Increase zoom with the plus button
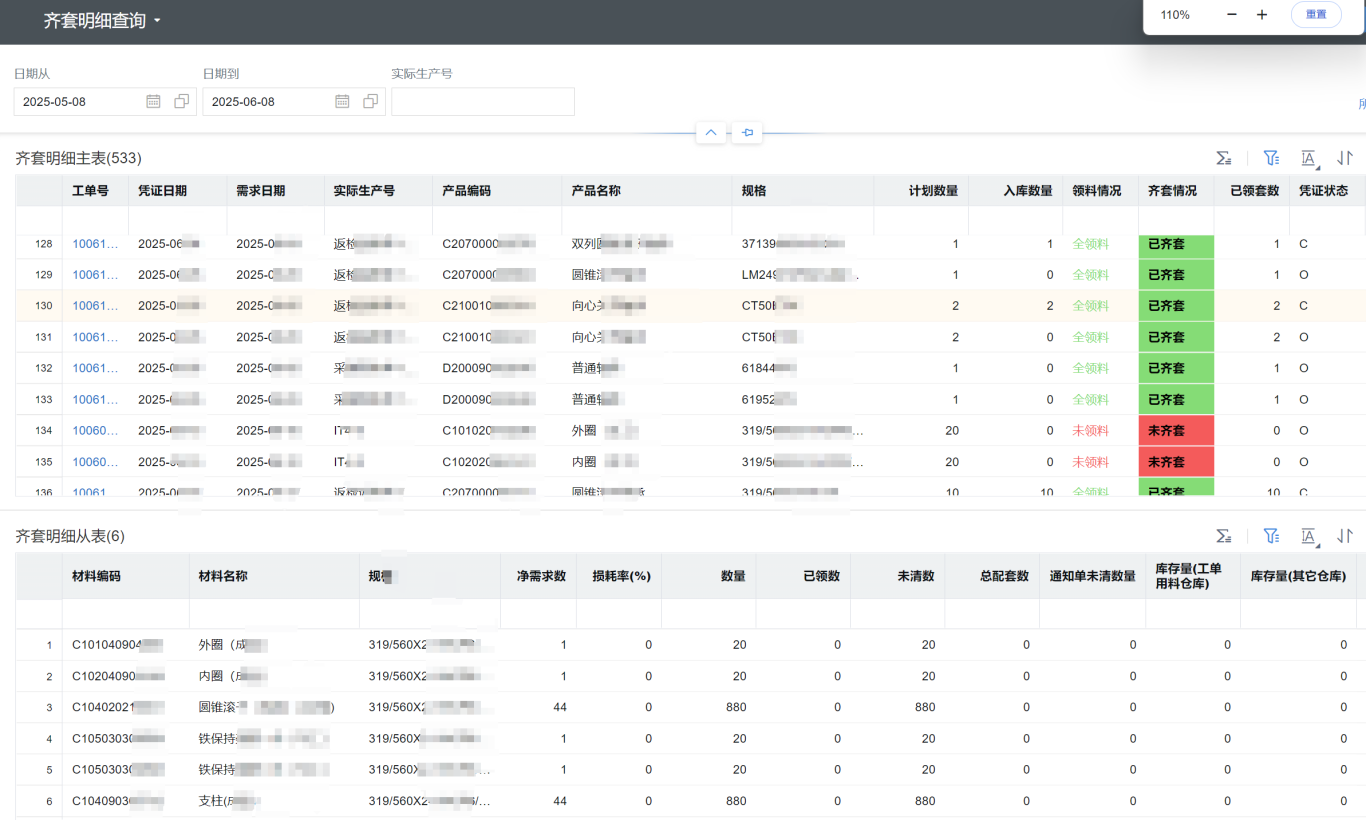 coord(1262,15)
